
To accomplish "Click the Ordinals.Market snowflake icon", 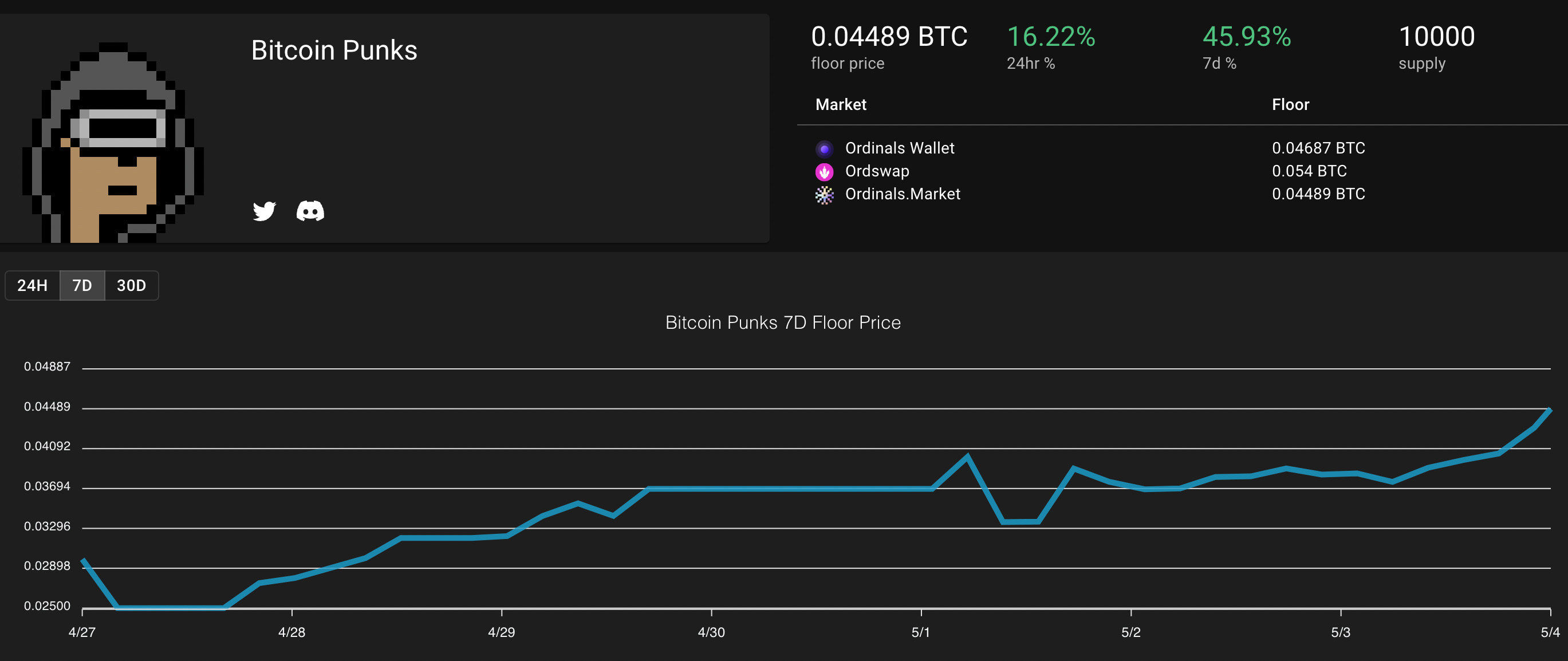I will coord(825,194).
